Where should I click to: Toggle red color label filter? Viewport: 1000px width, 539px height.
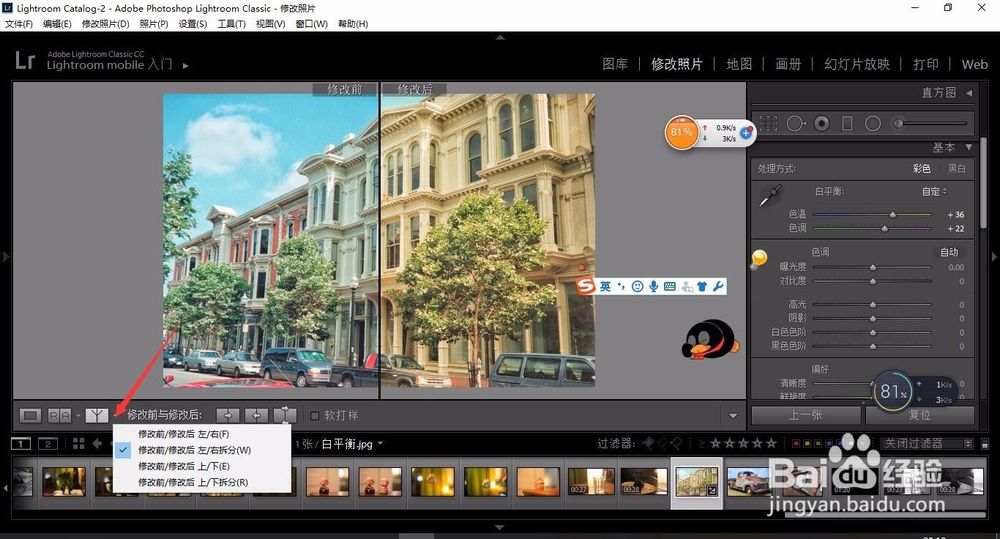tap(795, 443)
